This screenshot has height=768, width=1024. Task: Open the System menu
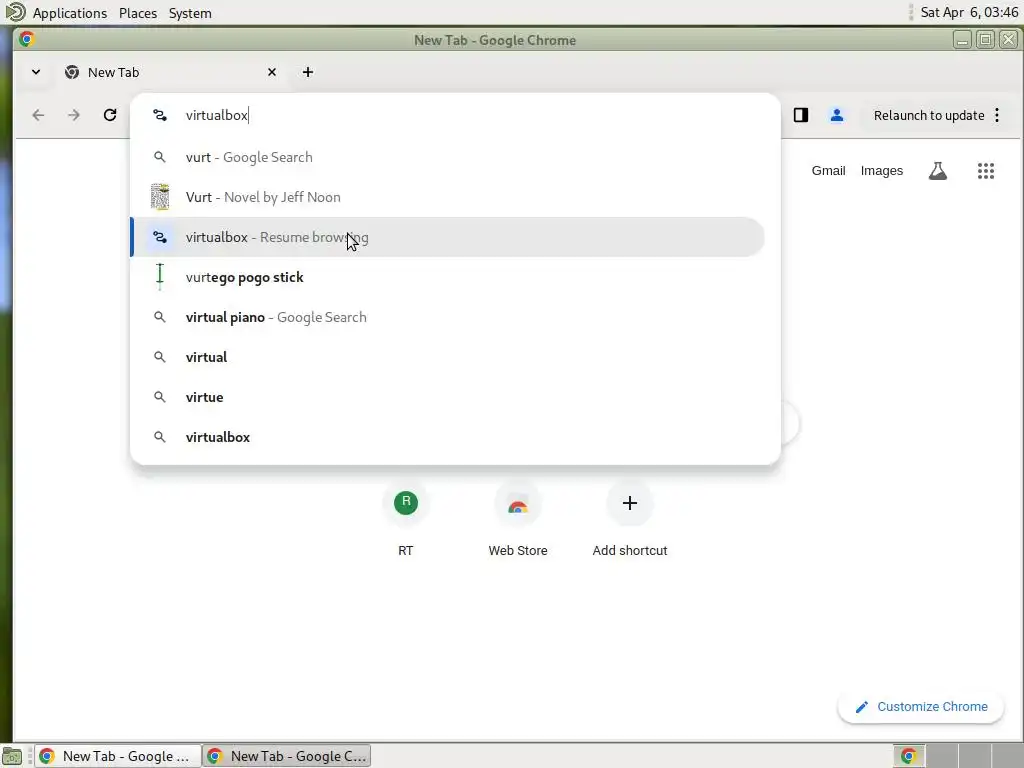190,13
